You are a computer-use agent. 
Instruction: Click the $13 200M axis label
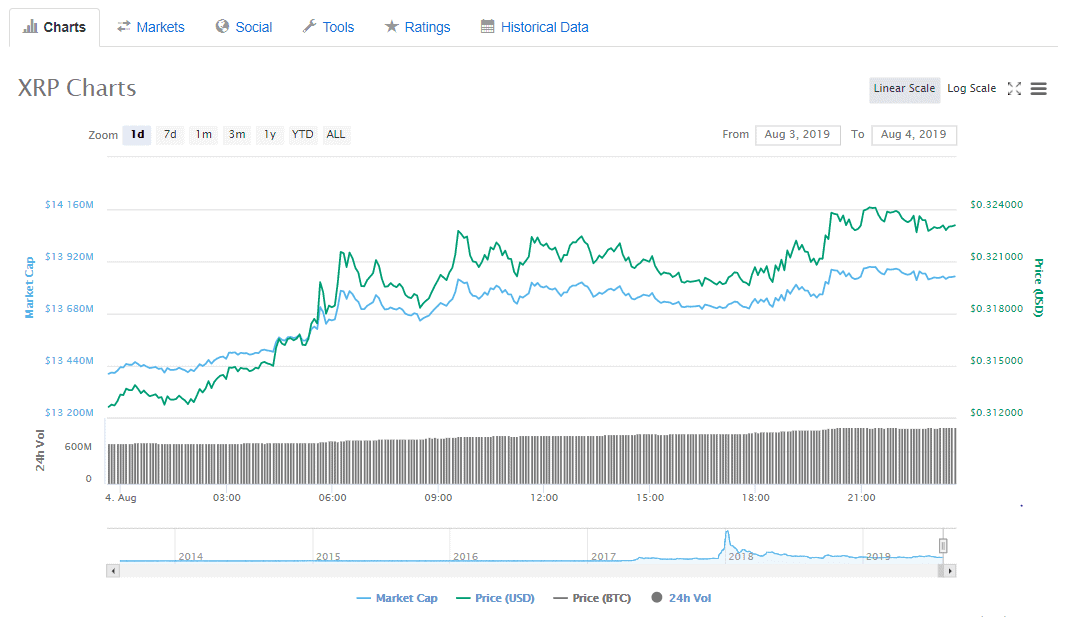click(69, 412)
